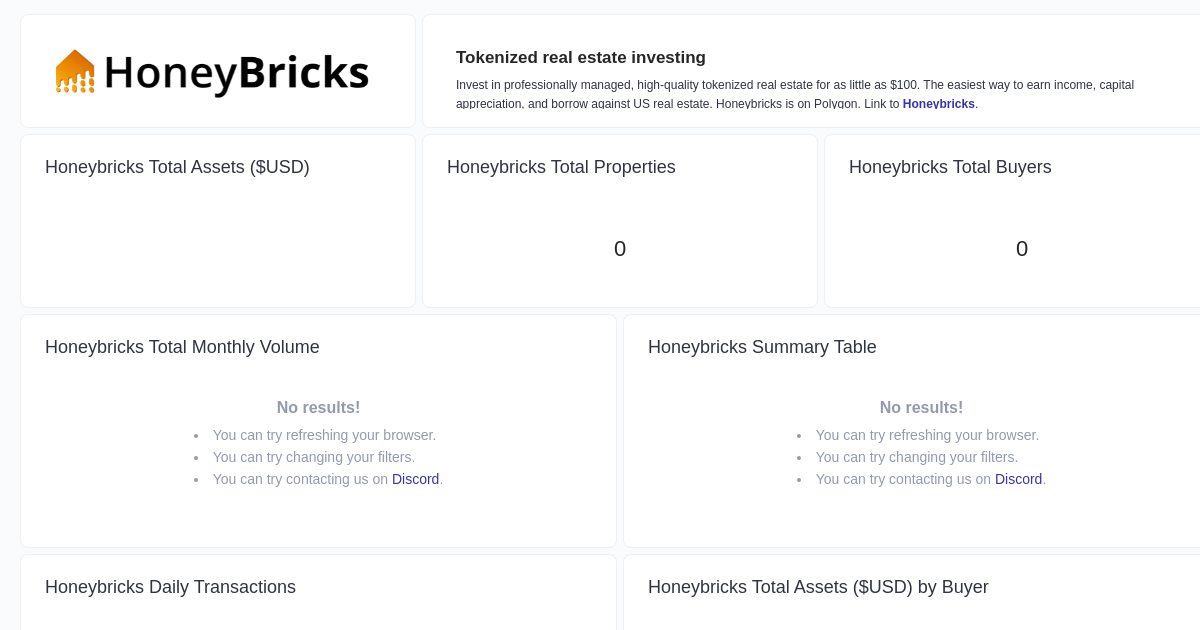Click refreshing browser tip in Monthly Volume
This screenshot has height=630, width=1200.
pyautogui.click(x=324, y=435)
